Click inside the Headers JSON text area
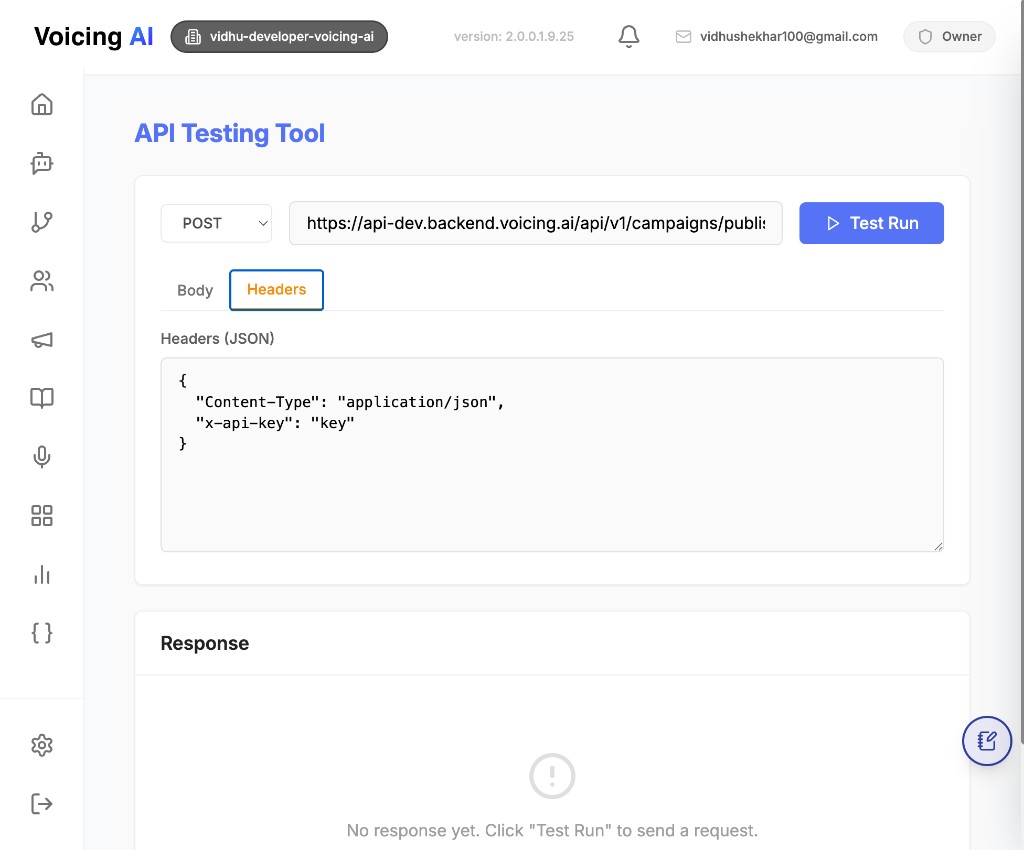 552,454
